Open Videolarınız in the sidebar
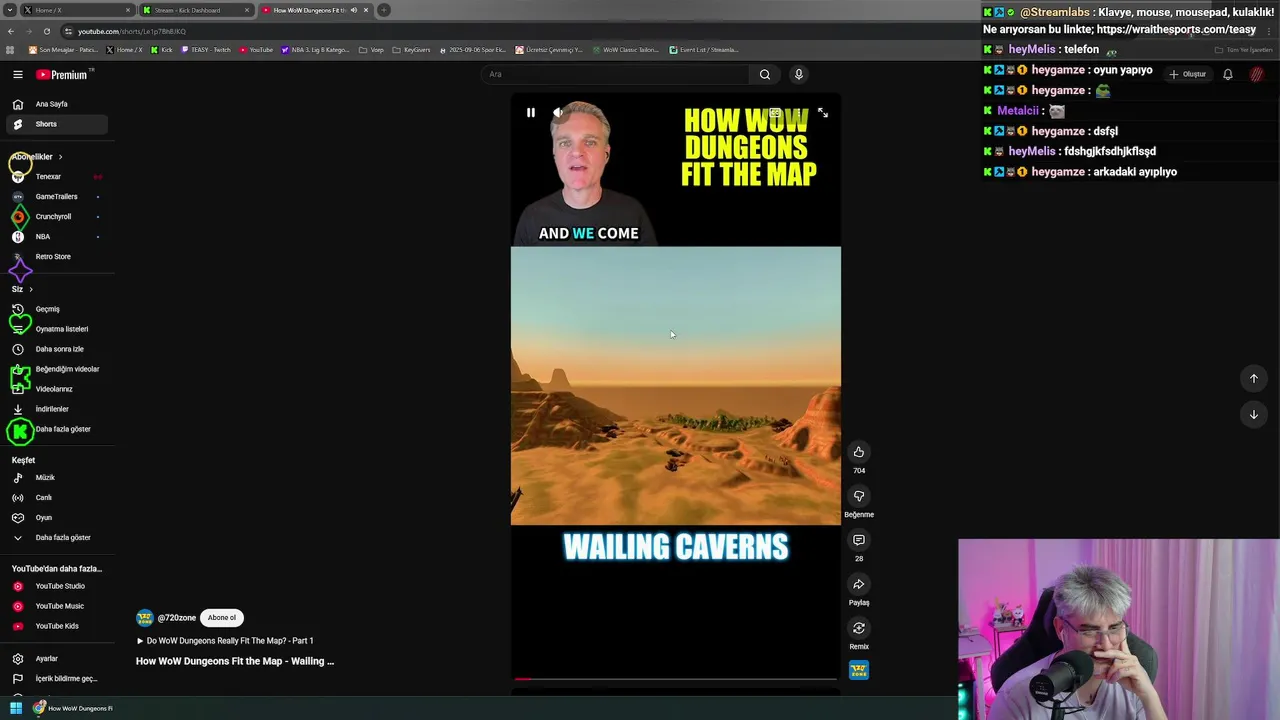Viewport: 1280px width, 720px height. pos(56,389)
